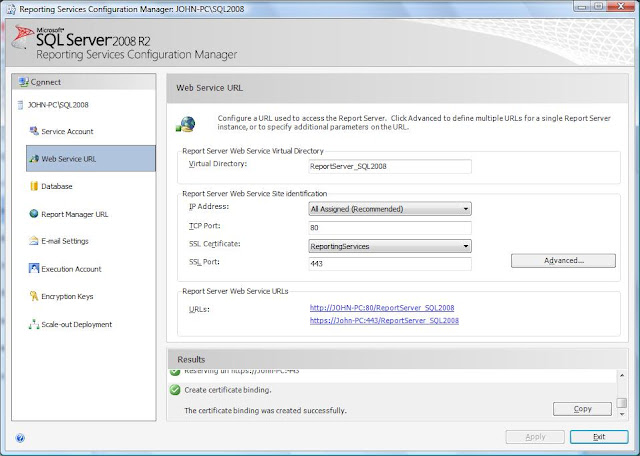
Task: Click the 'Results' panel heading
Action: (191, 360)
